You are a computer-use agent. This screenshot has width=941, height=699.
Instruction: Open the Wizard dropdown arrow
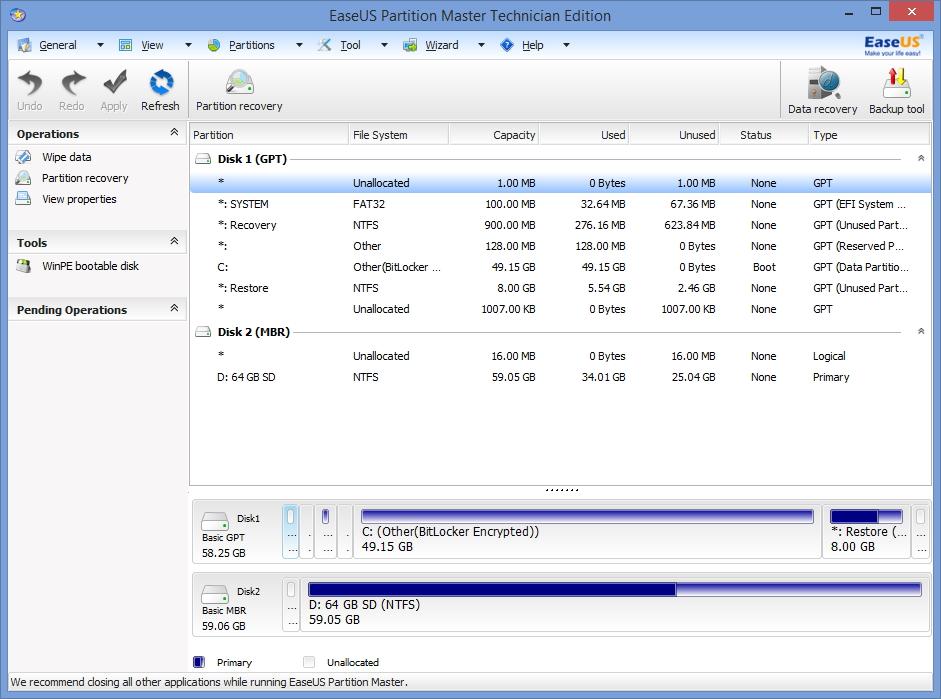[x=481, y=45]
